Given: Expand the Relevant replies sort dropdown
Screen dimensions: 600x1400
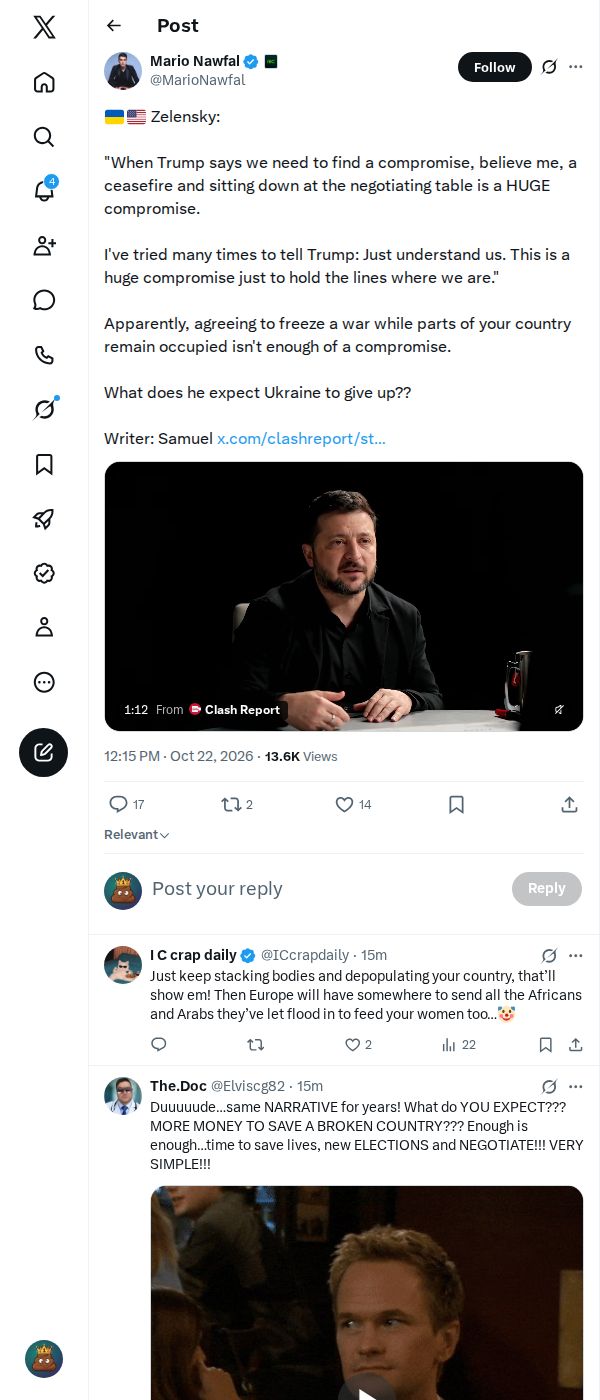Looking at the screenshot, I should [137, 834].
